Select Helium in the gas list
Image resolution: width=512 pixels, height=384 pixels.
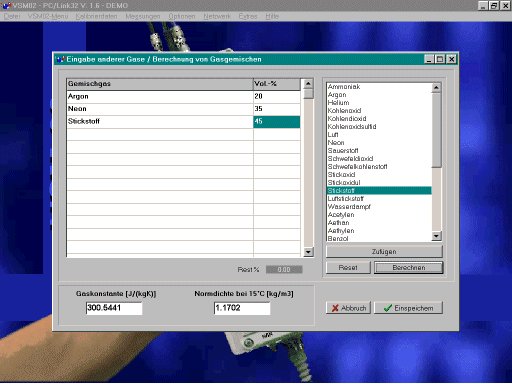click(x=379, y=103)
